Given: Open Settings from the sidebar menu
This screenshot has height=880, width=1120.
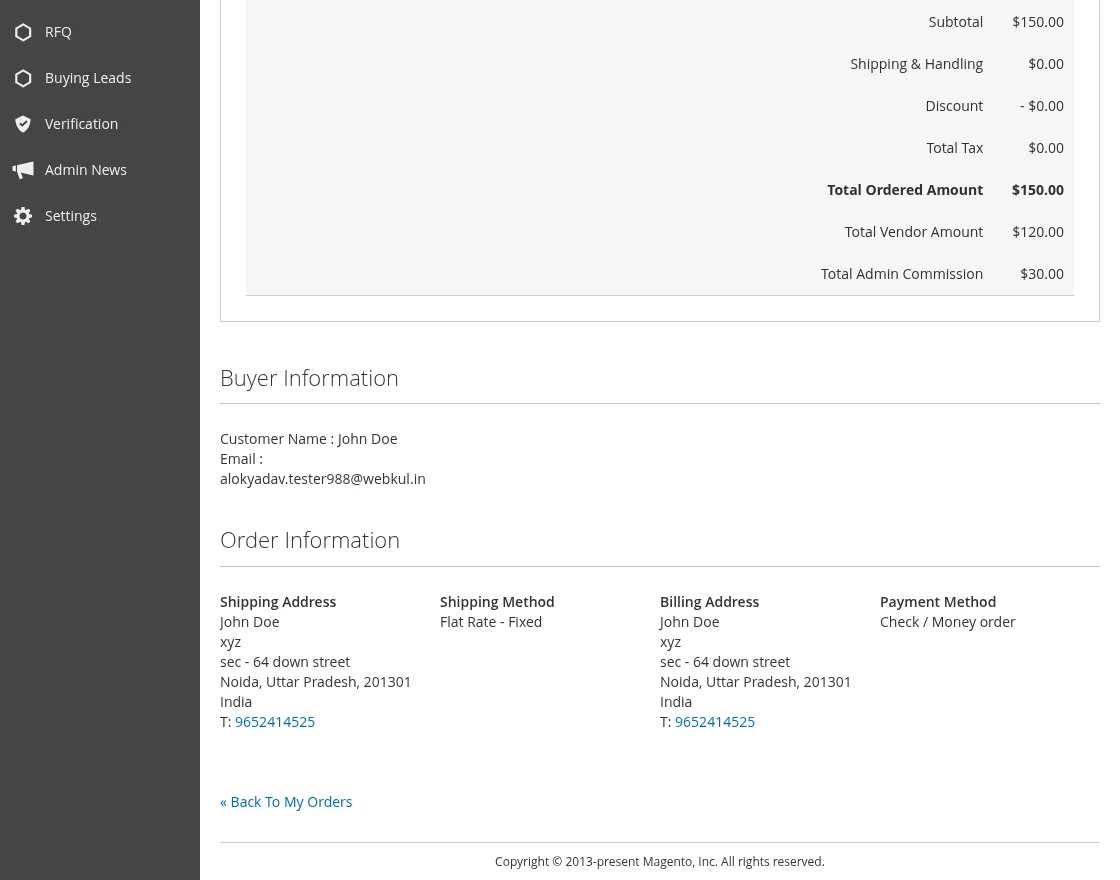Looking at the screenshot, I should [x=71, y=216].
